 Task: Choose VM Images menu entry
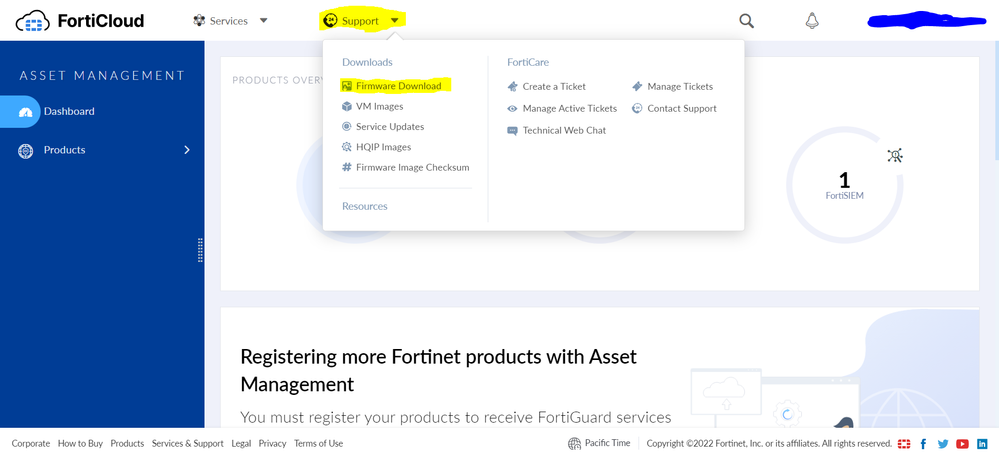coord(379,106)
